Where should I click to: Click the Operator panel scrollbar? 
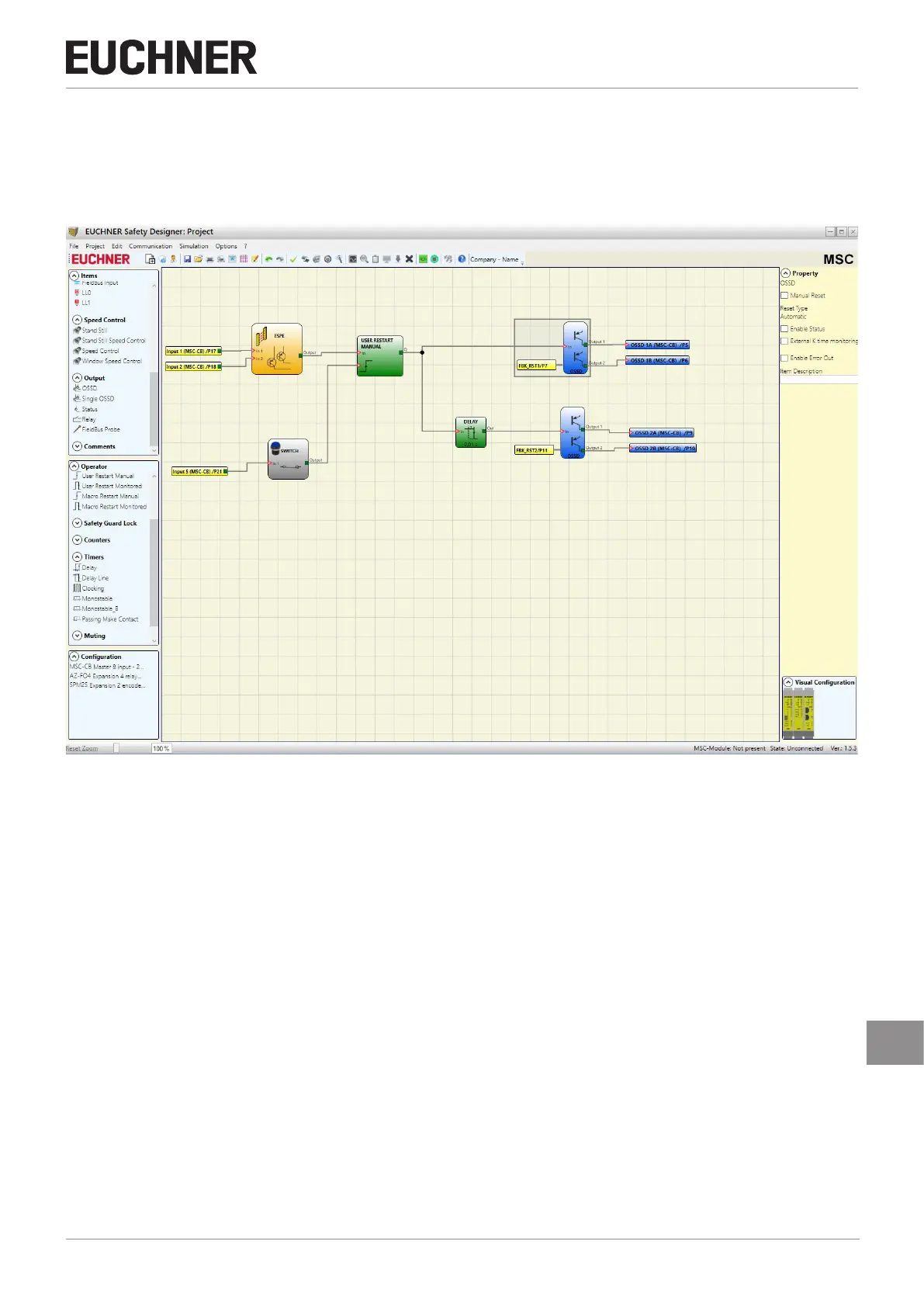point(154,573)
